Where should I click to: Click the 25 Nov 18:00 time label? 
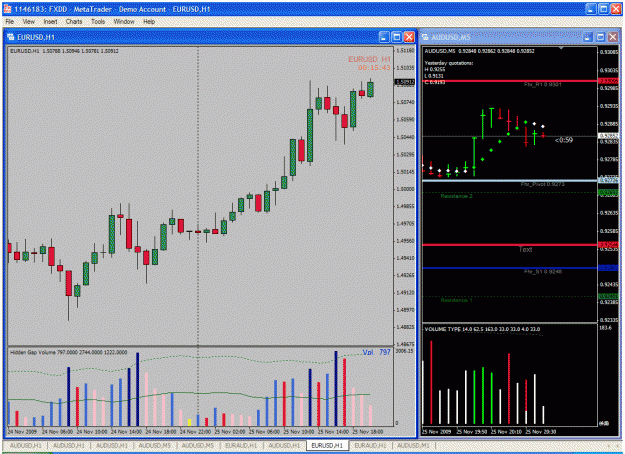(x=368, y=432)
